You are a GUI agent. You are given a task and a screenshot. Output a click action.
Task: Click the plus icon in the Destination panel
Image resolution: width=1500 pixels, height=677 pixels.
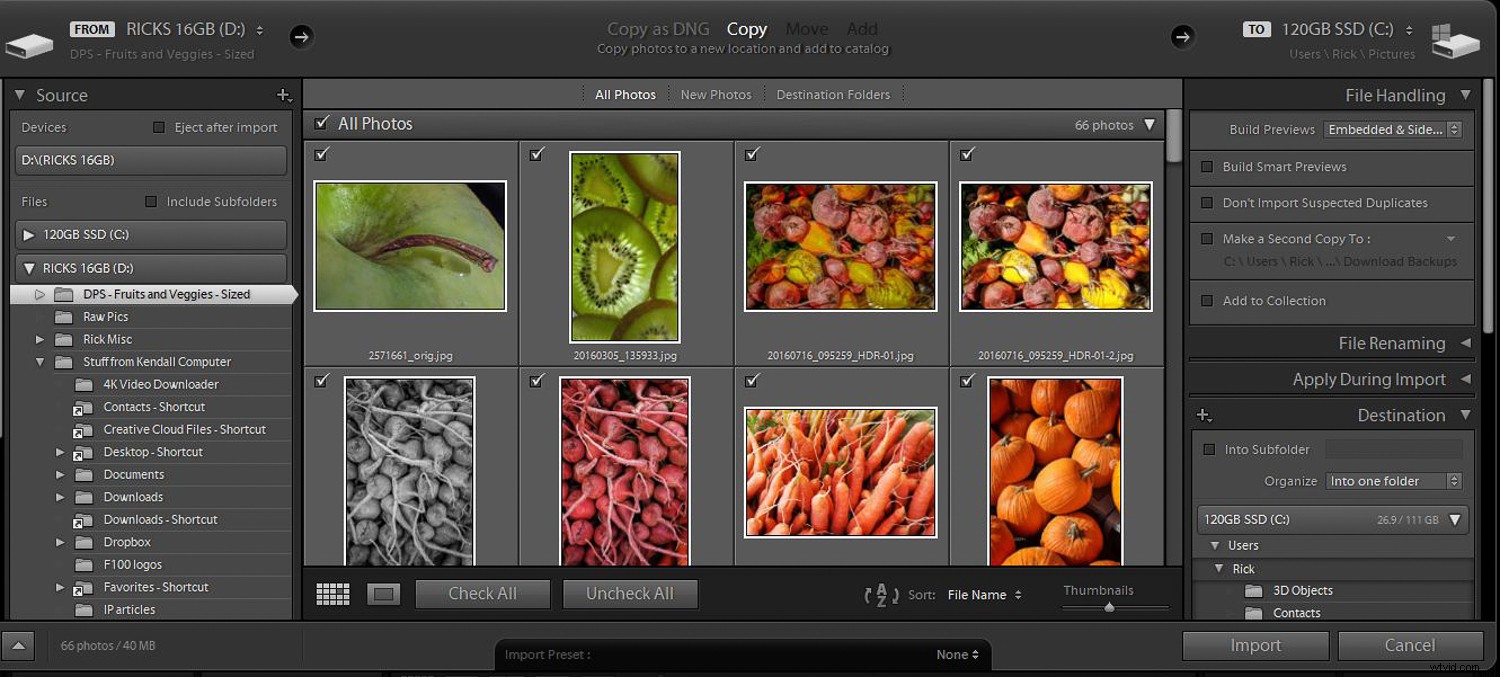pyautogui.click(x=1204, y=414)
